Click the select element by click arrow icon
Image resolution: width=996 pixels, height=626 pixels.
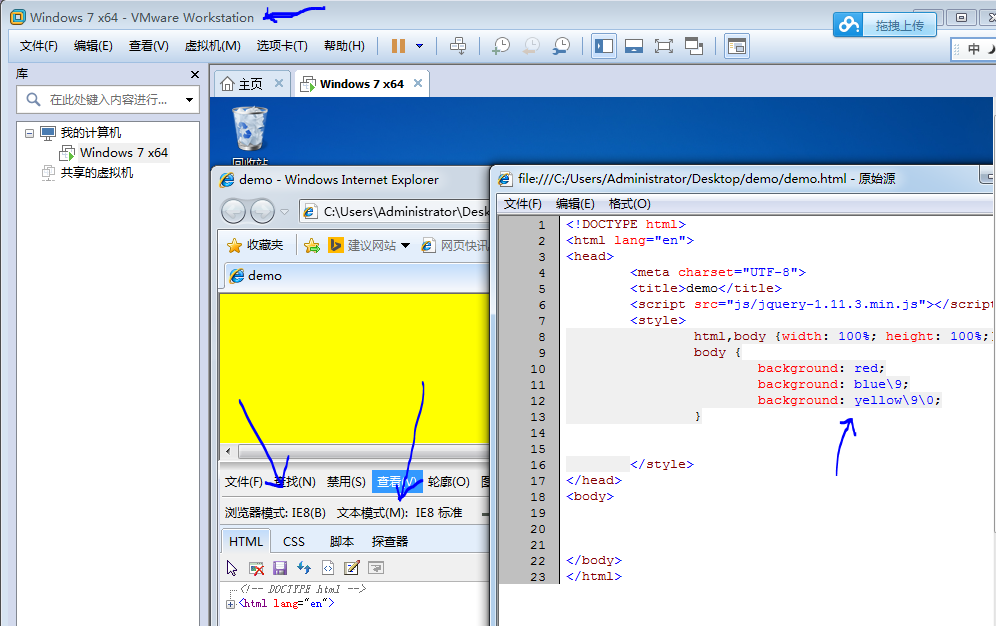pos(232,568)
